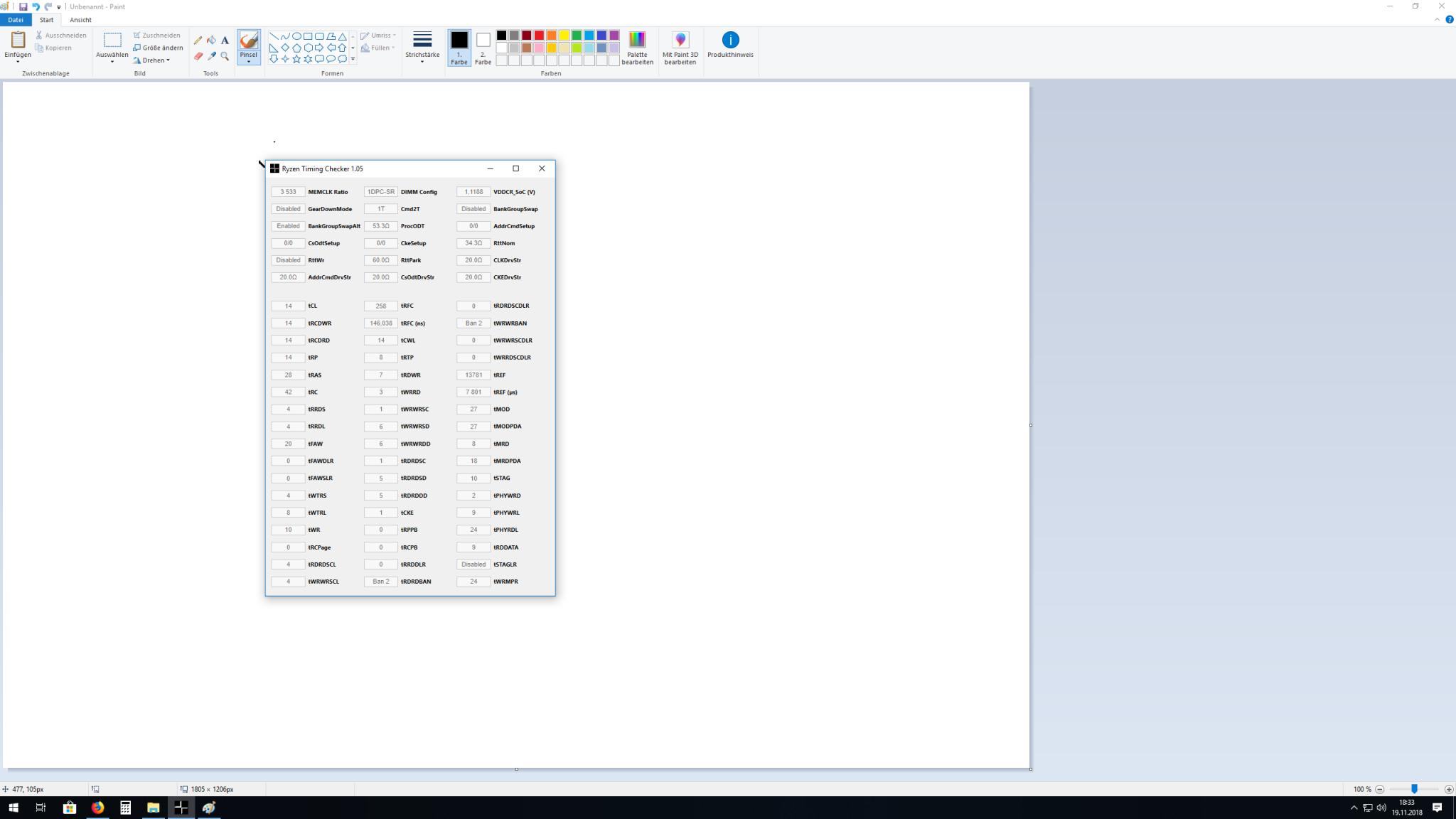
Task: Open Füllen fill dropdown
Action: (378, 48)
